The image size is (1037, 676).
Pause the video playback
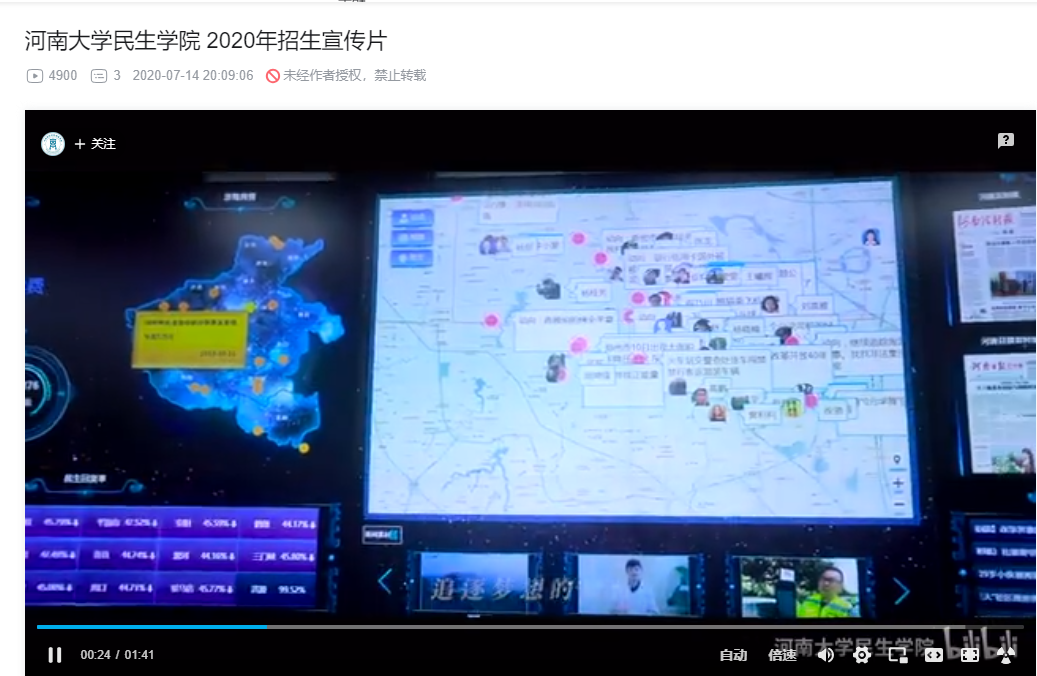pyautogui.click(x=55, y=655)
